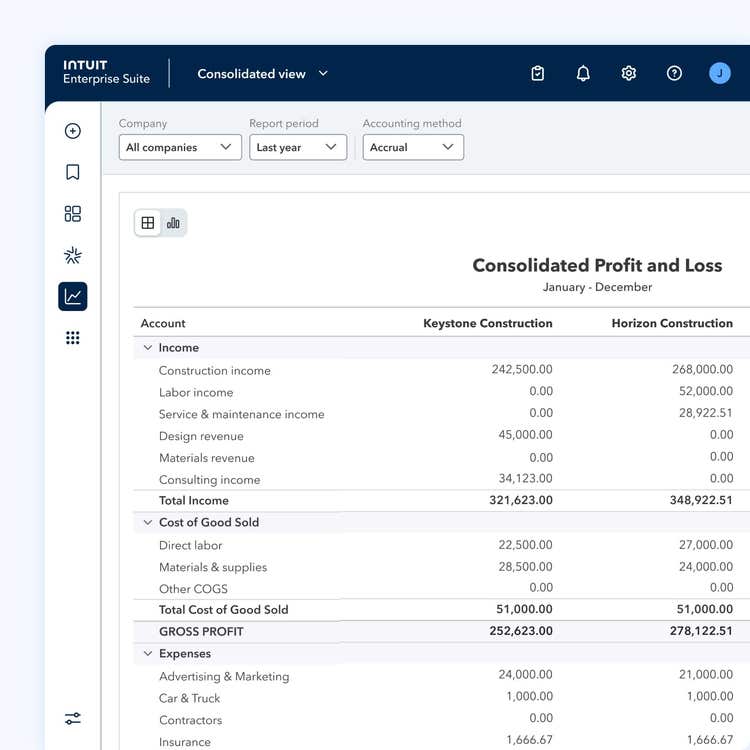Open the dashboard tiles icon in sidebar

[73, 213]
